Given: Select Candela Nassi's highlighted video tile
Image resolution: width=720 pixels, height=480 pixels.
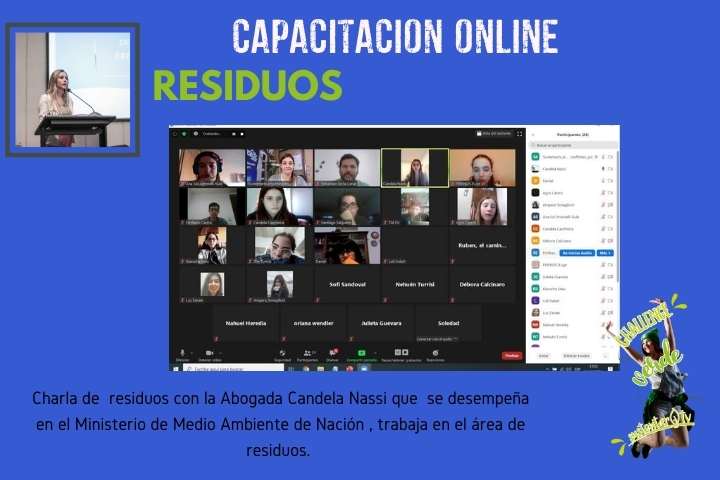Looking at the screenshot, I should click(x=414, y=168).
